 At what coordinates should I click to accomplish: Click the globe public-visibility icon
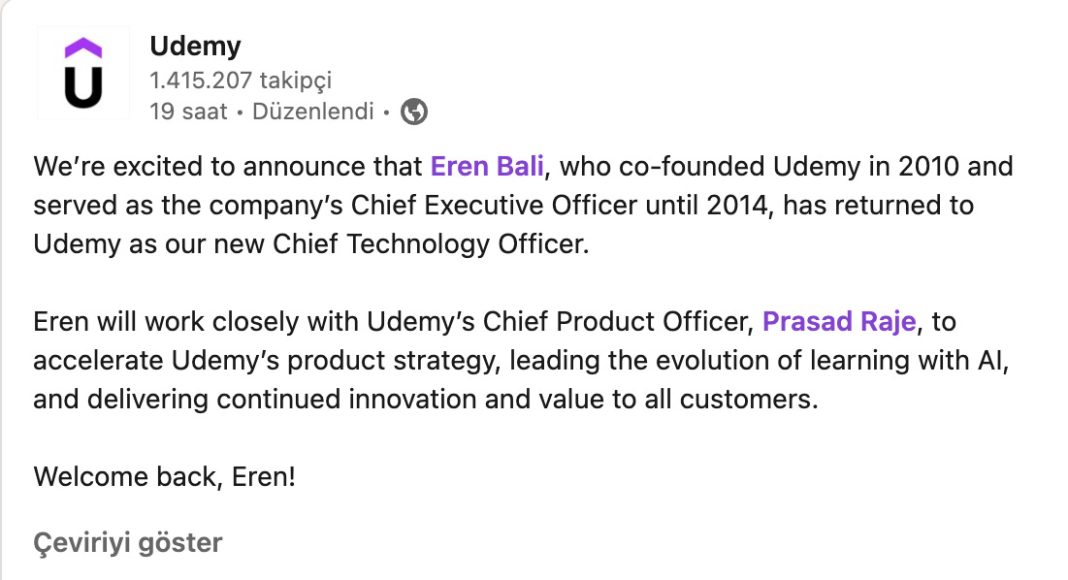point(414,112)
